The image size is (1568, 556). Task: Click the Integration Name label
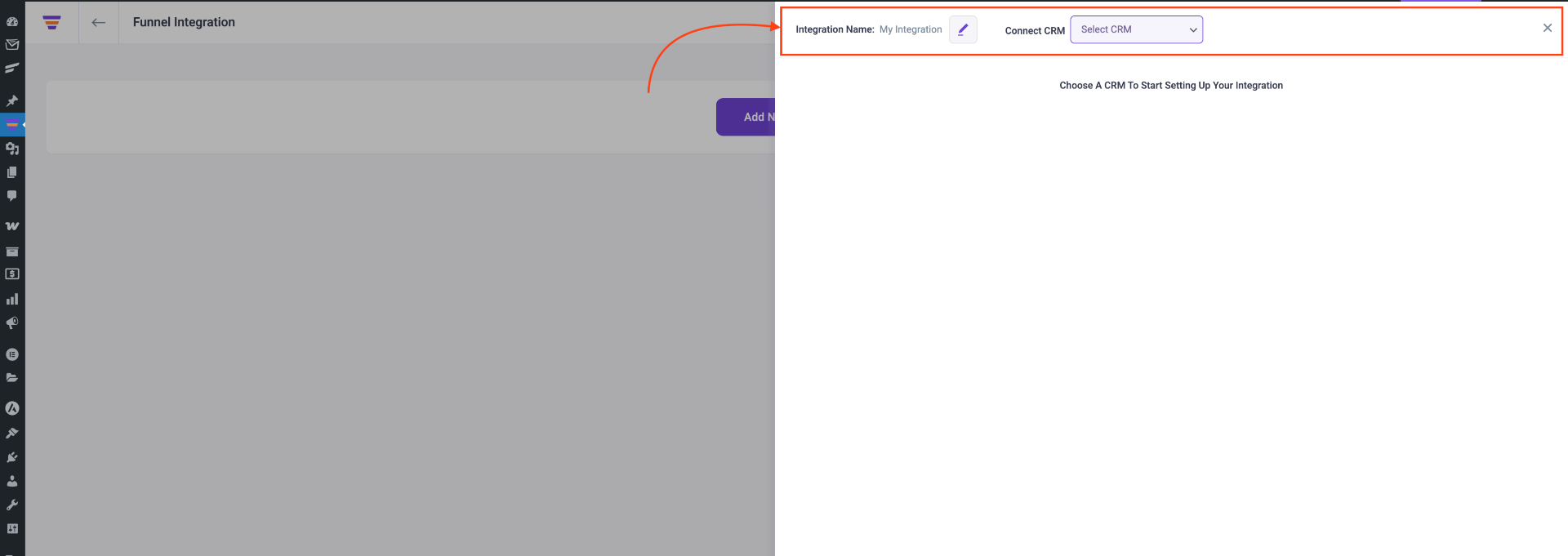pos(835,29)
